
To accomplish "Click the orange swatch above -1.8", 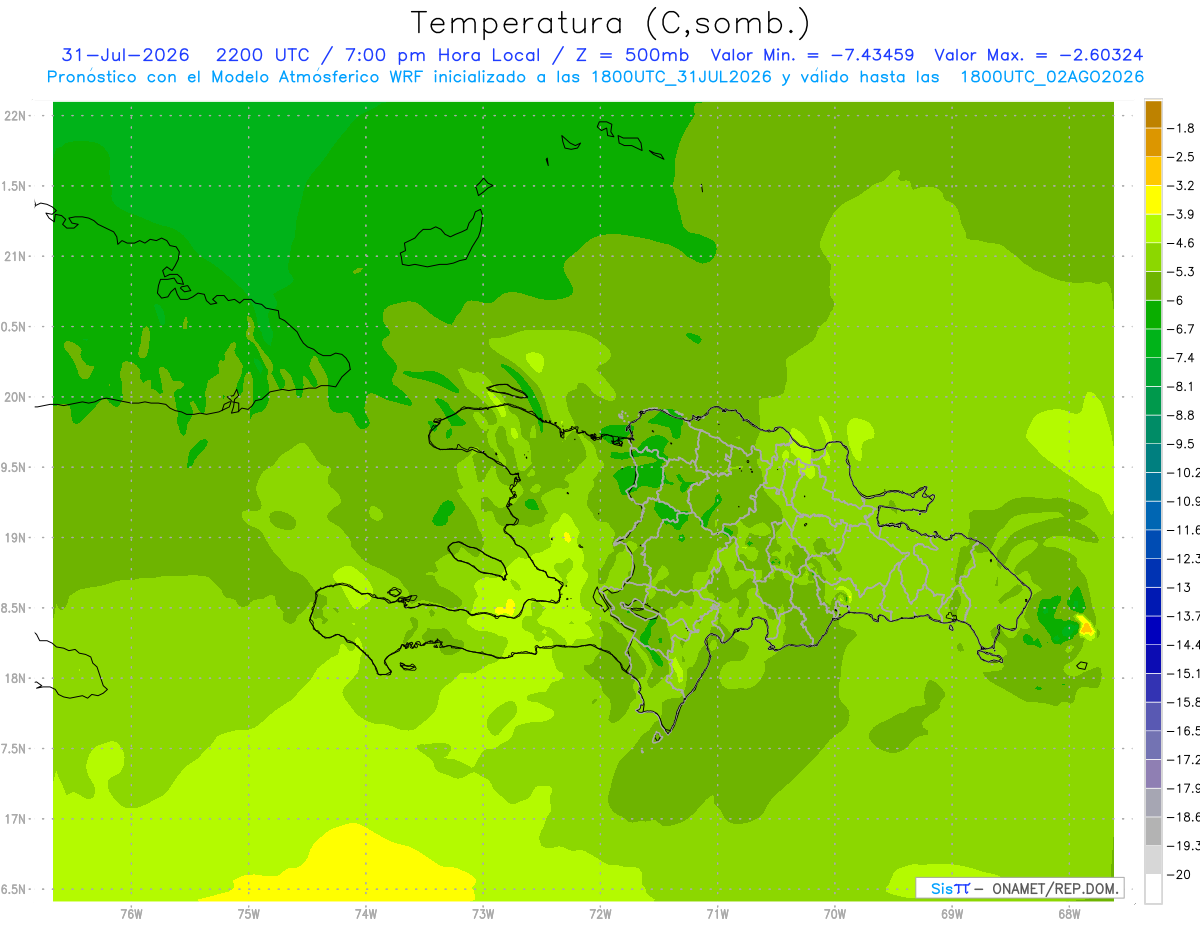I will coord(1153,114).
